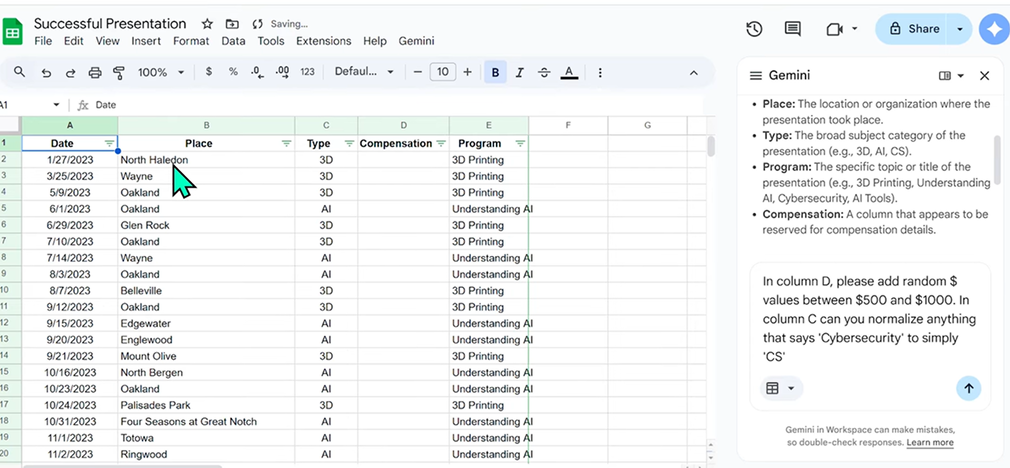
Task: Undo the last action
Action: [46, 73]
